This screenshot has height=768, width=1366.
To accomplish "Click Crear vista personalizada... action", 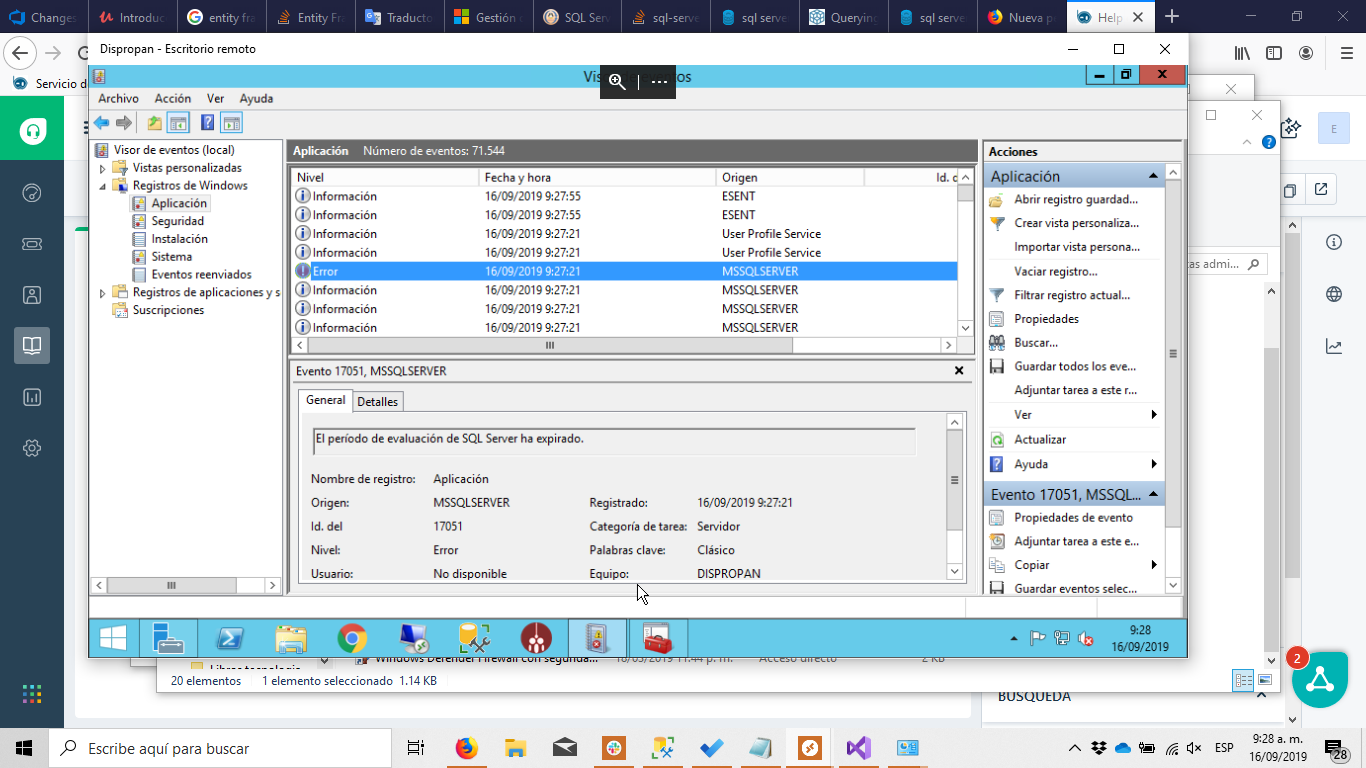I will 1076,223.
